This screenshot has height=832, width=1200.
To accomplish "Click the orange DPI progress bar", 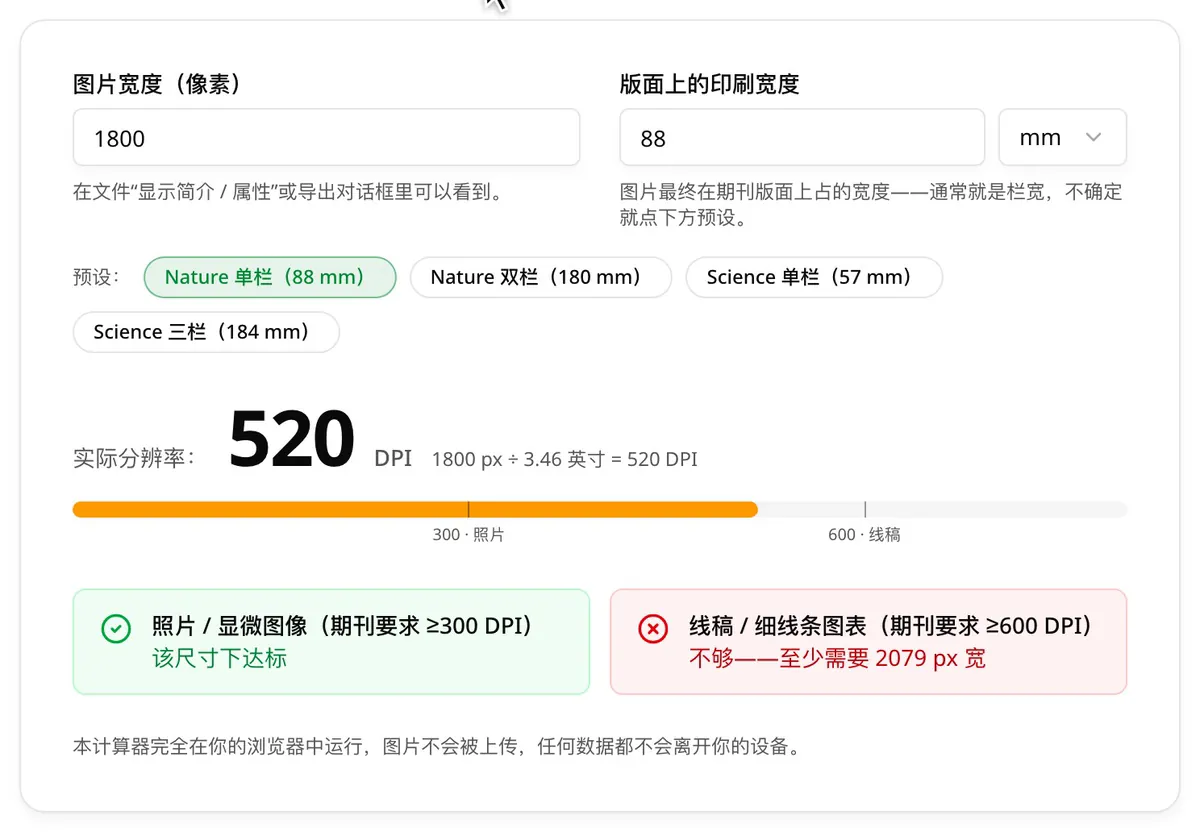I will 415,510.
